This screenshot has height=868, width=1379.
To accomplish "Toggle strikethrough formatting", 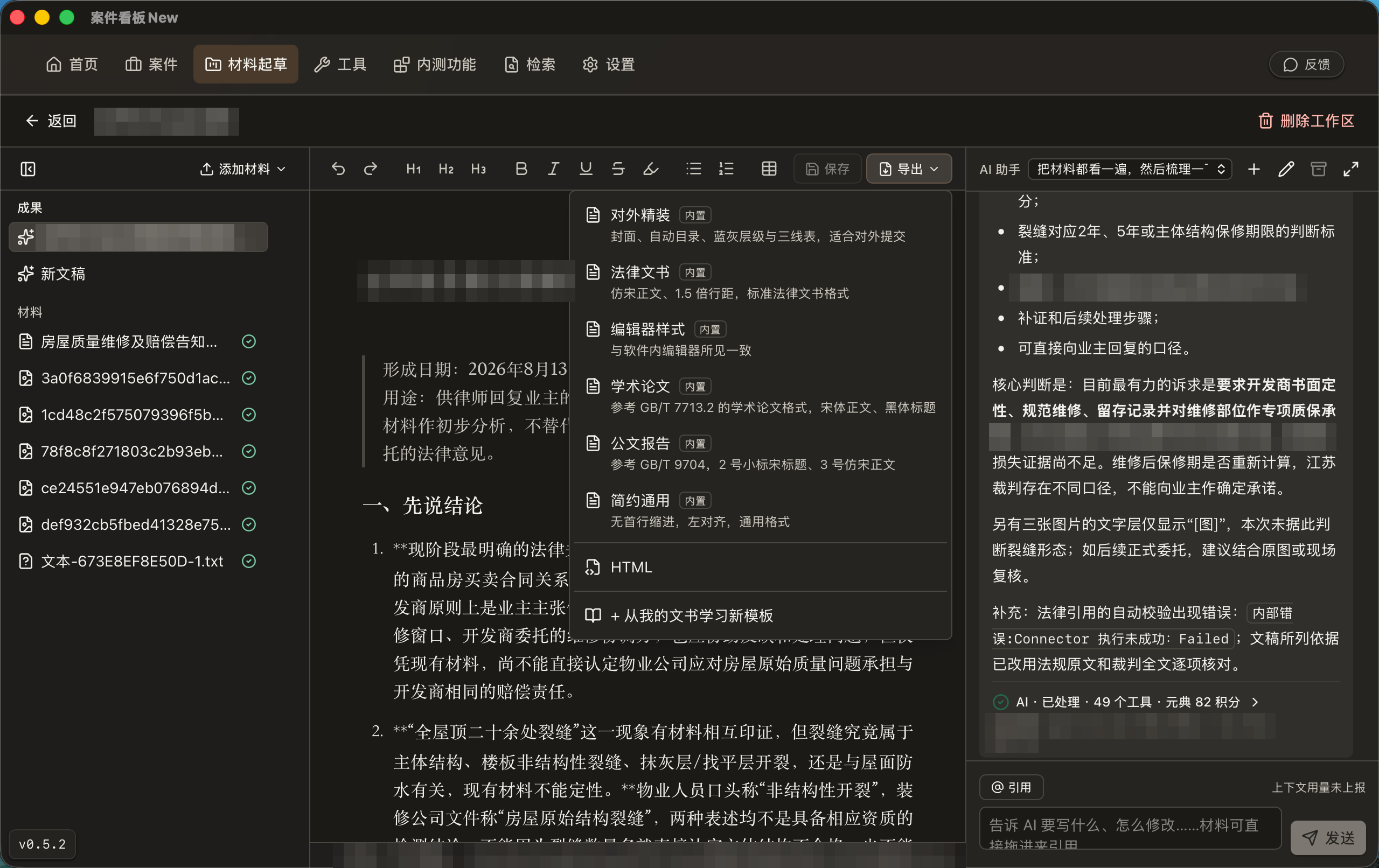I will 618,169.
